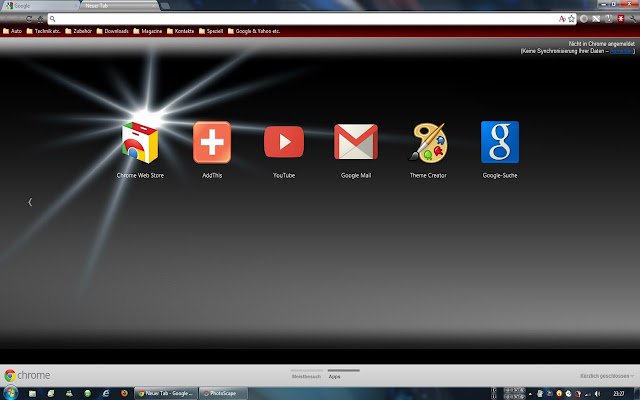Viewport: 640px width, 400px height.
Task: Click the green ball taskbar icon
Action: coord(87,393)
